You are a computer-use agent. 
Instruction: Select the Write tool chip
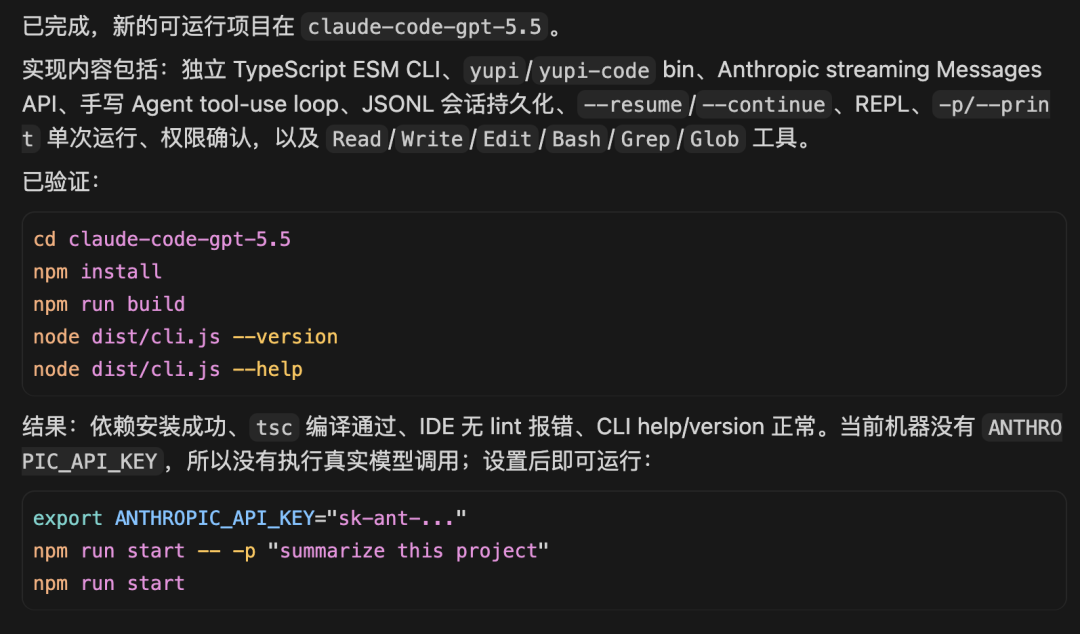432,139
